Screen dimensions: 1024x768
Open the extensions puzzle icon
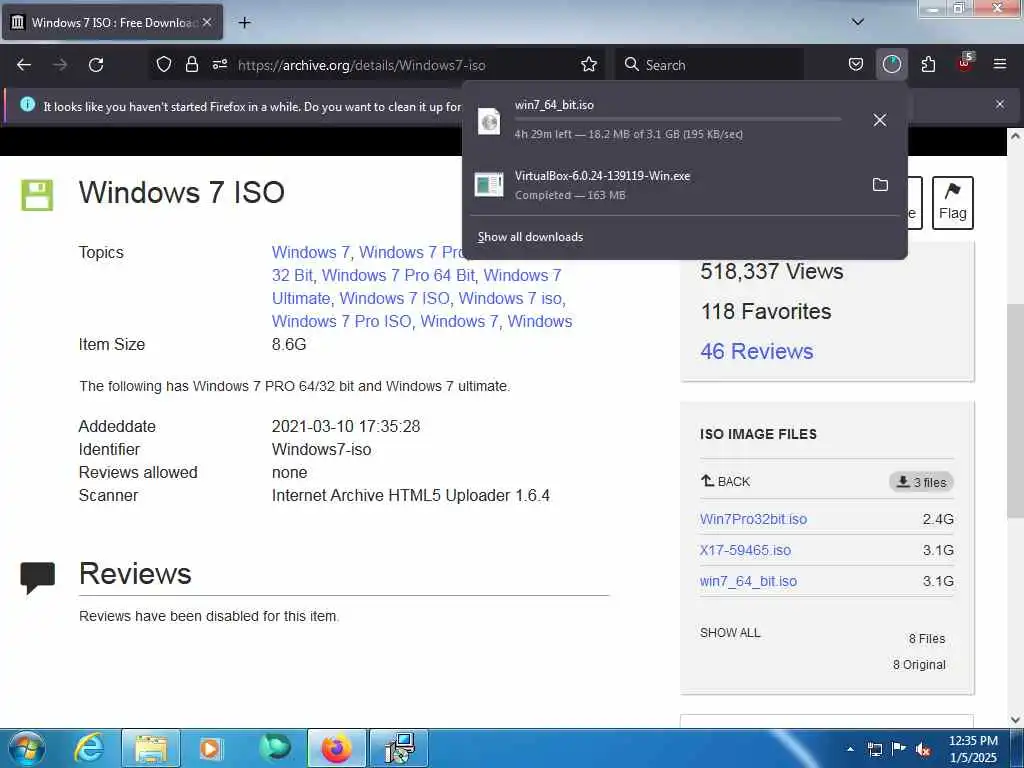[x=928, y=64]
